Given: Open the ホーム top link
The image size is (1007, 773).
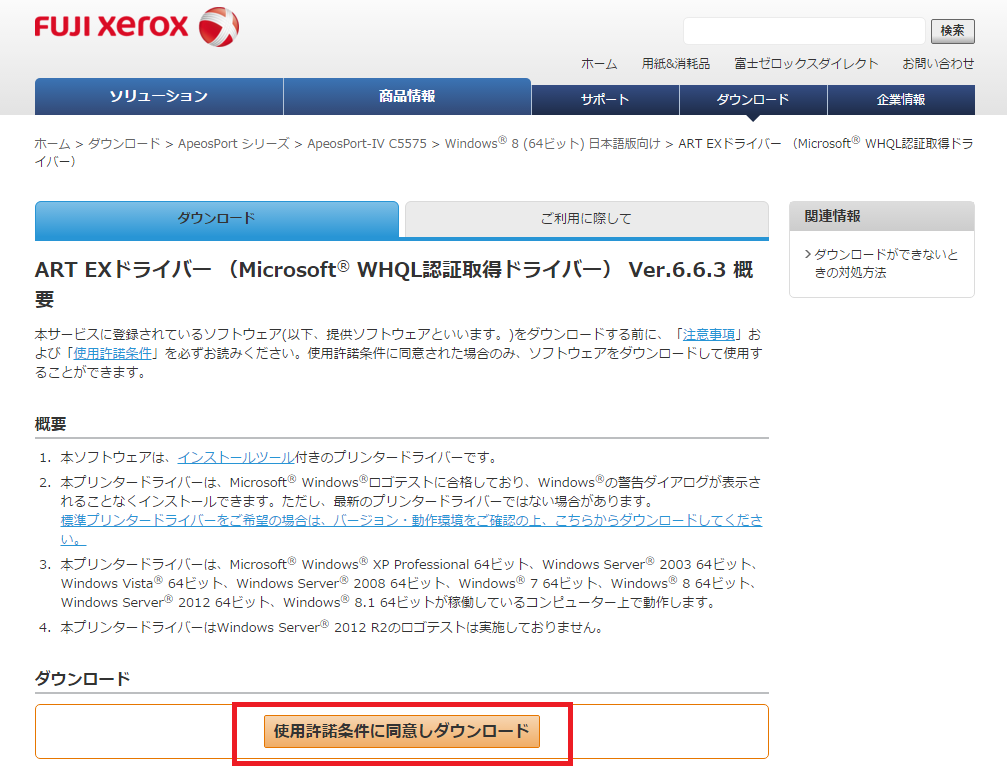Looking at the screenshot, I should [x=599, y=63].
